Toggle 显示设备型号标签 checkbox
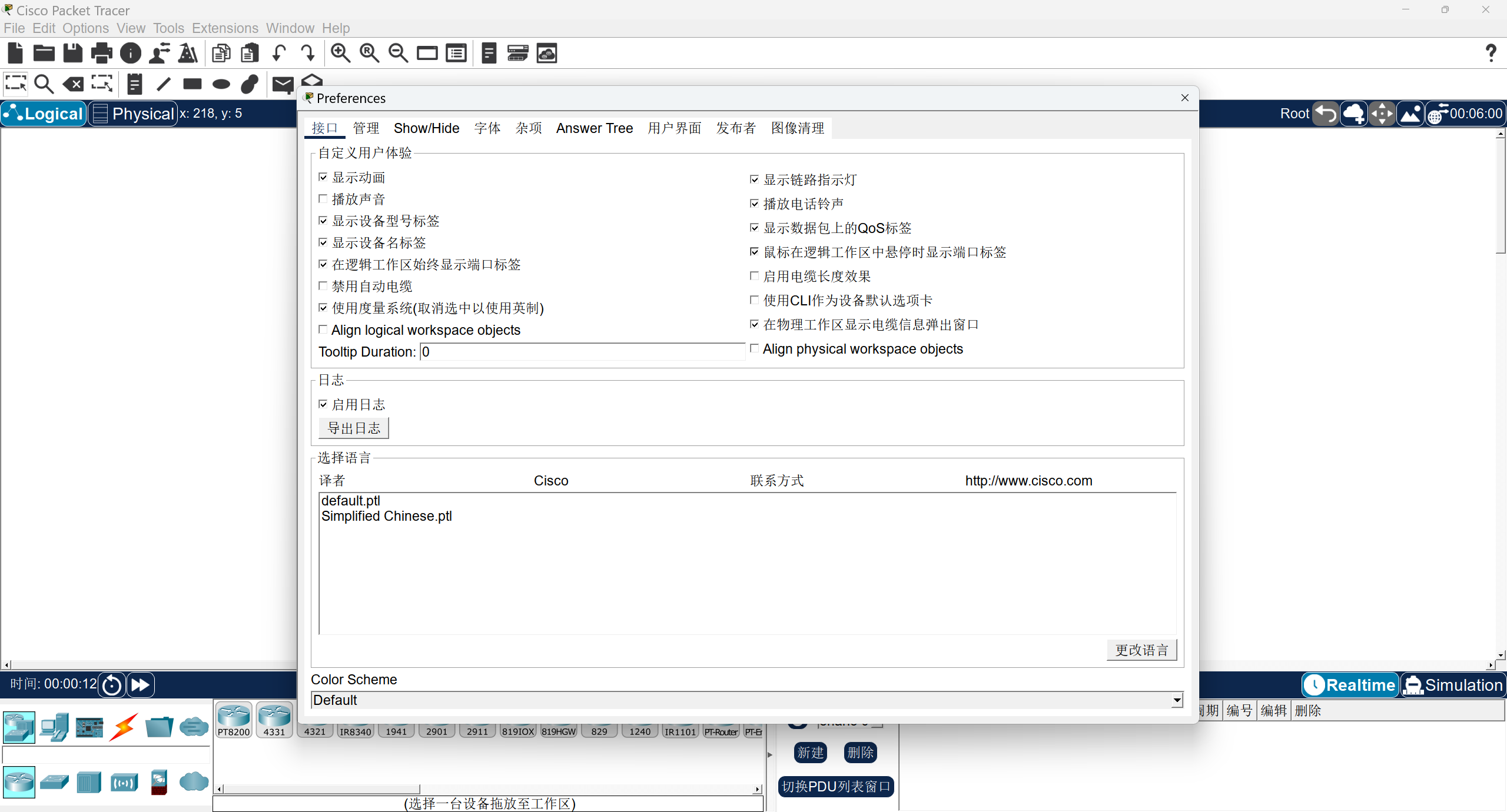 click(x=323, y=221)
